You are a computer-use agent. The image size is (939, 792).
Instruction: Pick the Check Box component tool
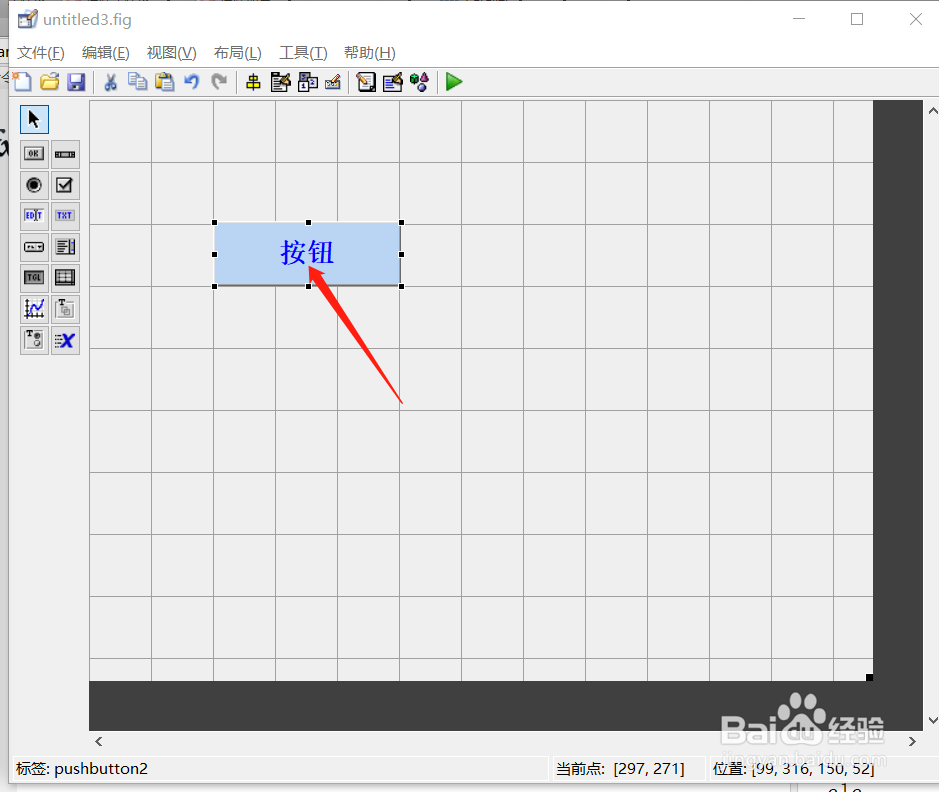pos(65,185)
